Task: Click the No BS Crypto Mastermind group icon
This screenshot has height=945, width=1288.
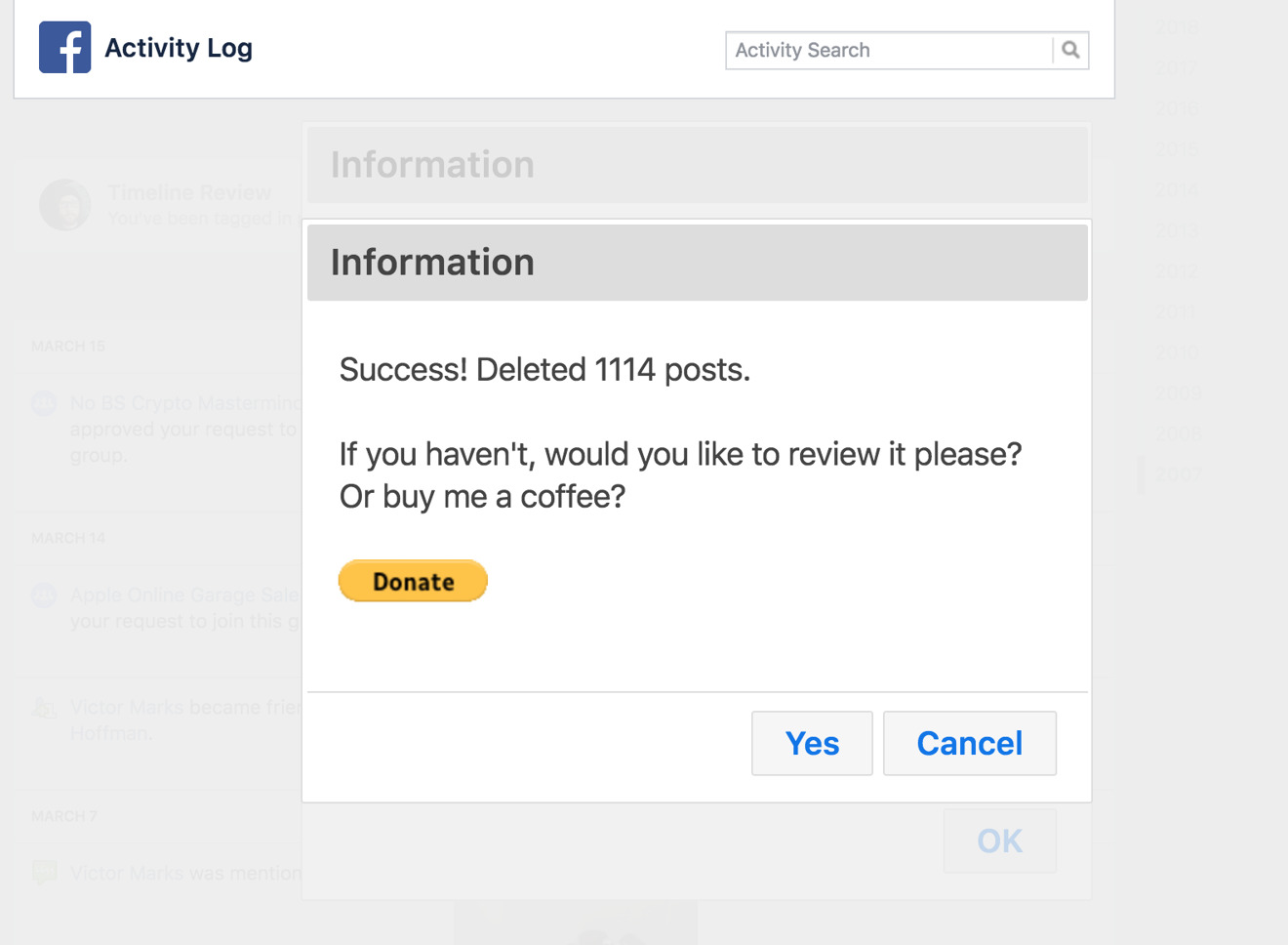Action: tap(44, 403)
